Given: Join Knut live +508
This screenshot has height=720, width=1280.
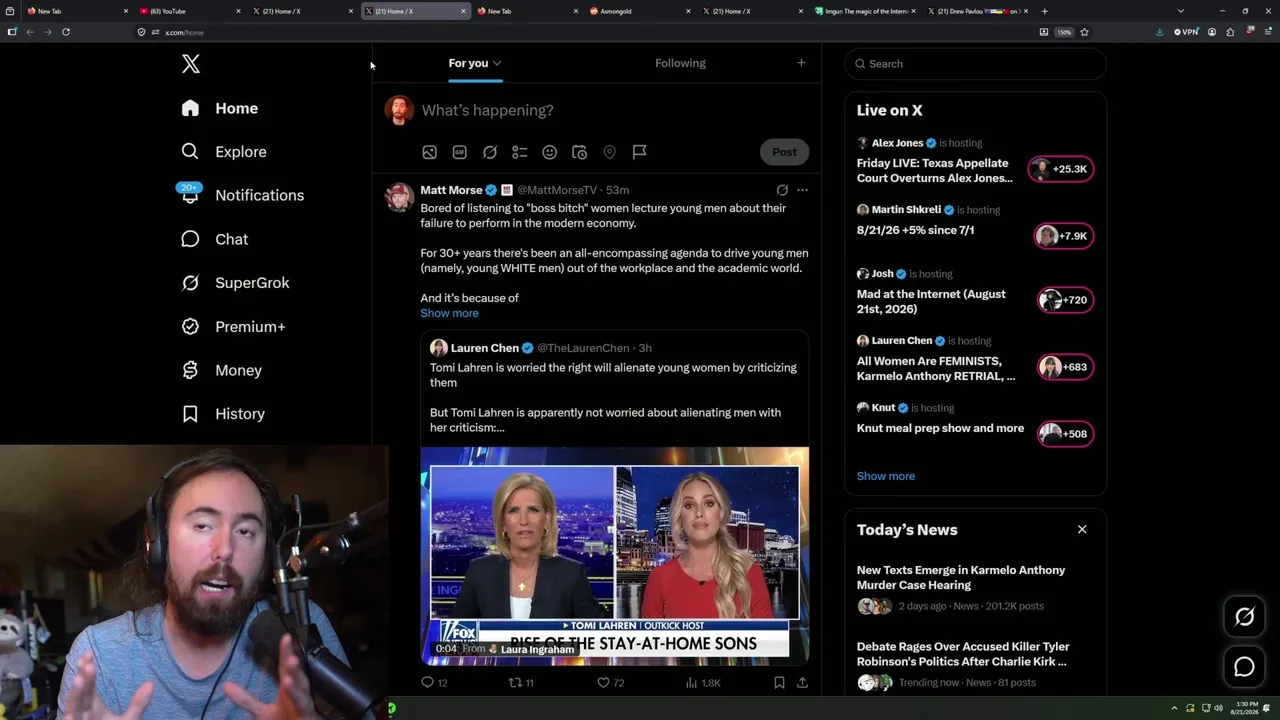Looking at the screenshot, I should (1065, 434).
